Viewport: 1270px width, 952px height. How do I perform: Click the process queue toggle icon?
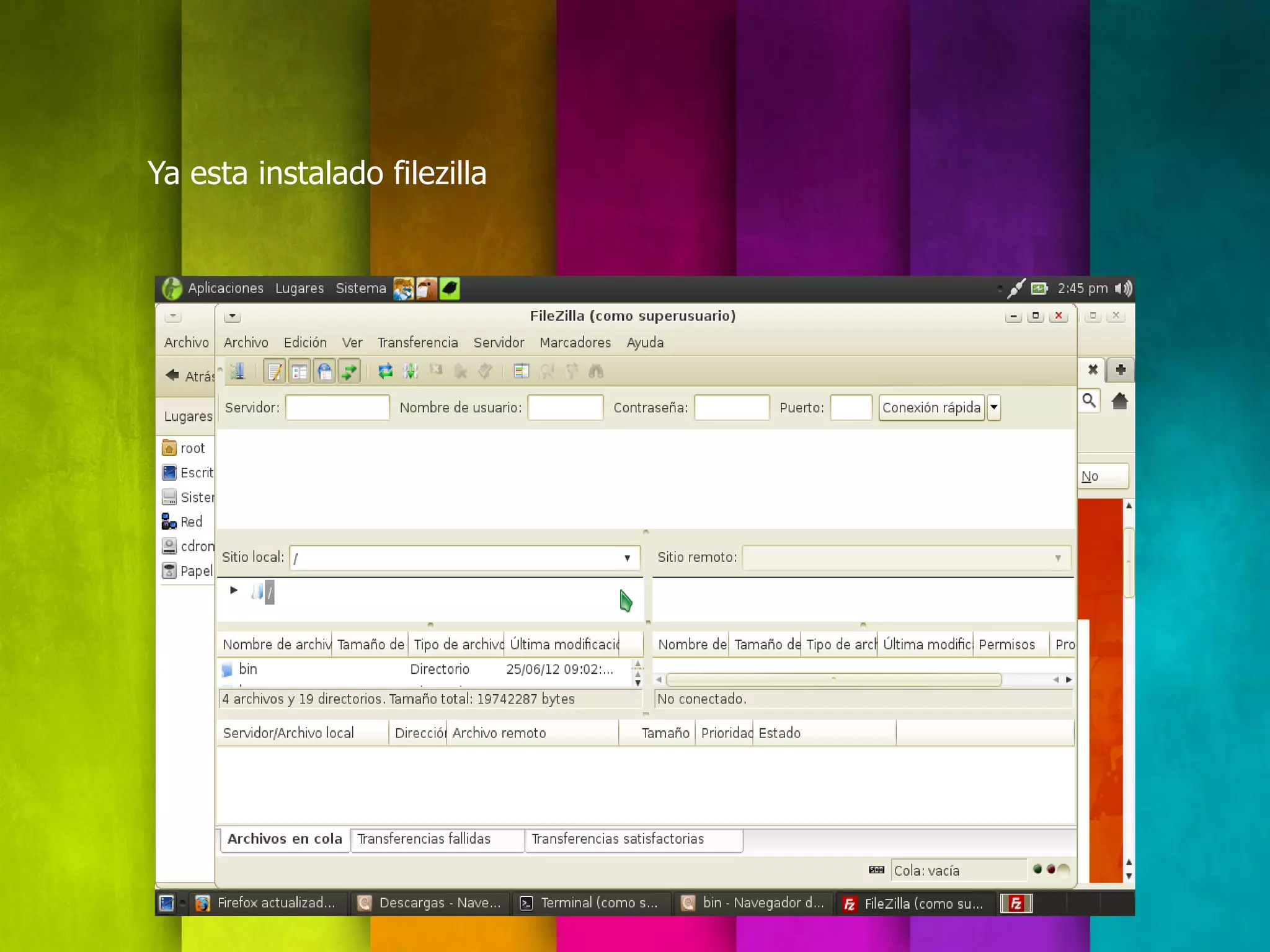point(411,371)
